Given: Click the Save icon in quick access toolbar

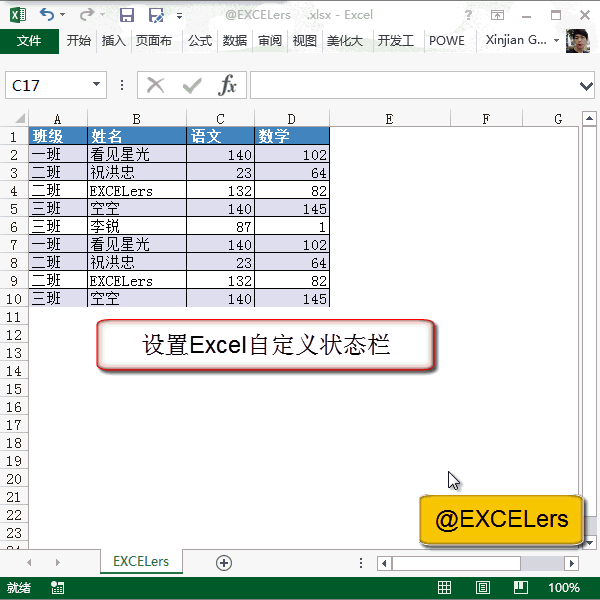Looking at the screenshot, I should 127,15.
